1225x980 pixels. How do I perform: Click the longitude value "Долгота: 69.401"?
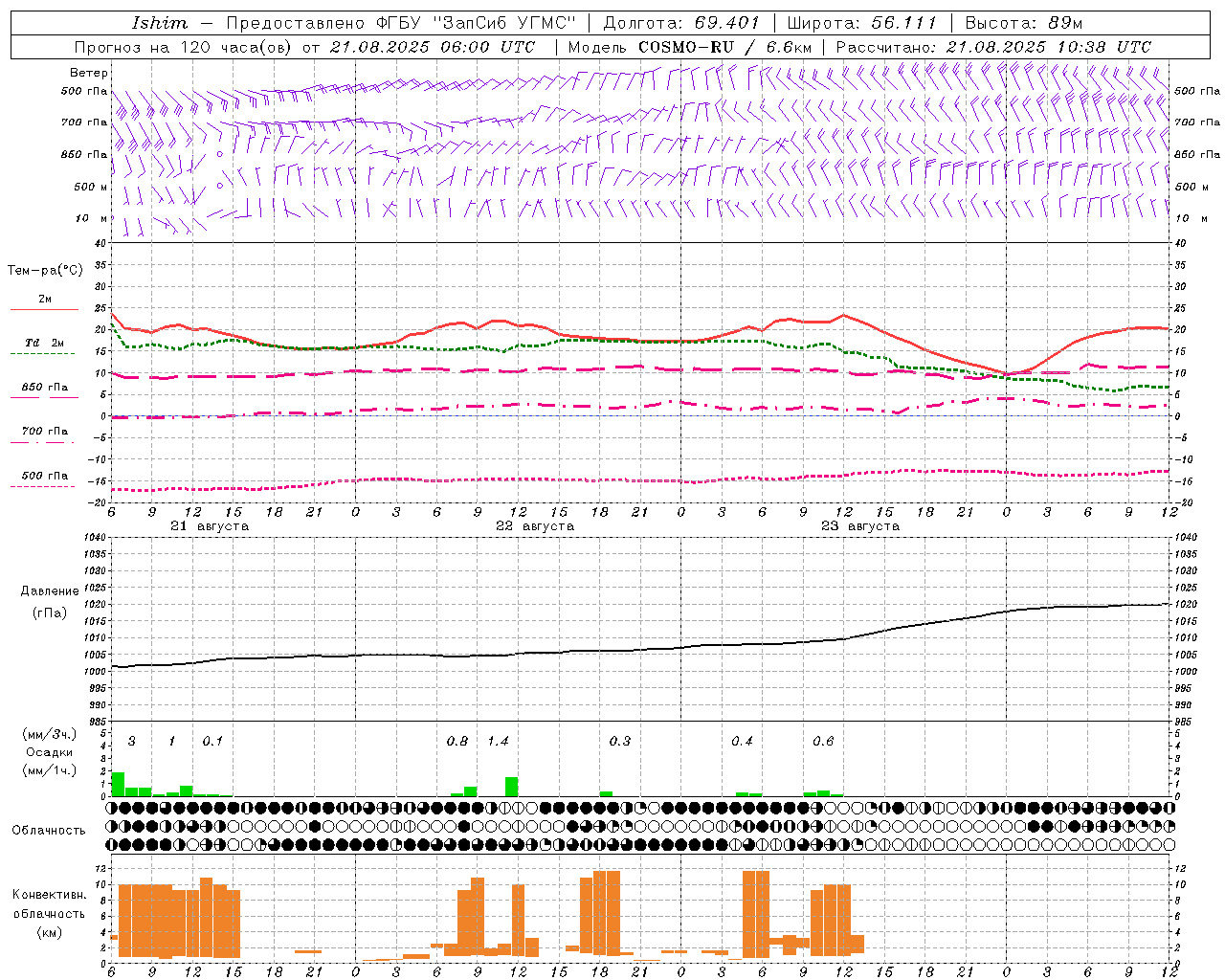tap(681, 23)
